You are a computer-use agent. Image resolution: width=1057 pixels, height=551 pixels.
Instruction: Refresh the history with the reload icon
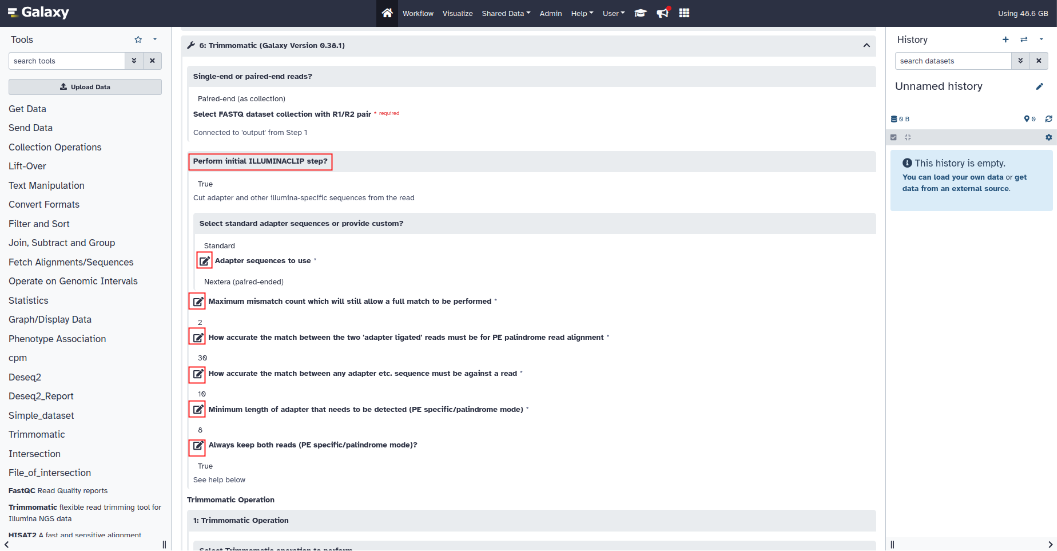[1049, 119]
